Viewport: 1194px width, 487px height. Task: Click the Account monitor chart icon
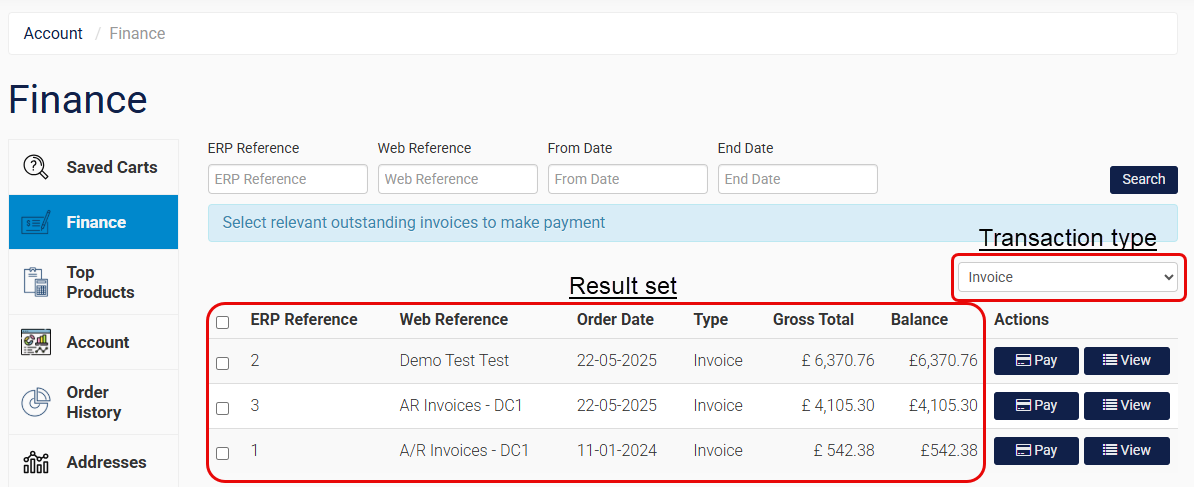point(36,342)
